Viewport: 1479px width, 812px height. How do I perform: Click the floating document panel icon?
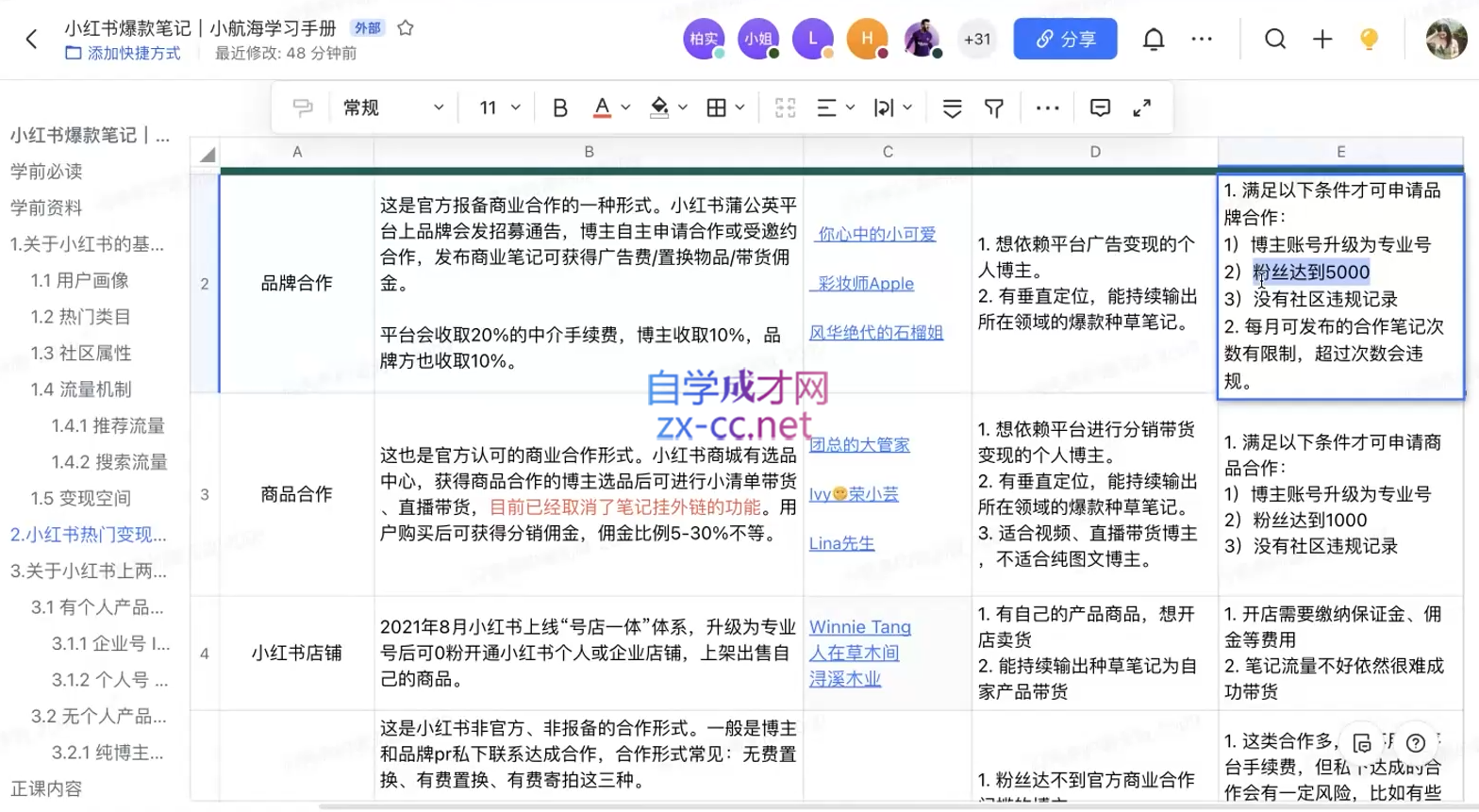coord(1362,743)
